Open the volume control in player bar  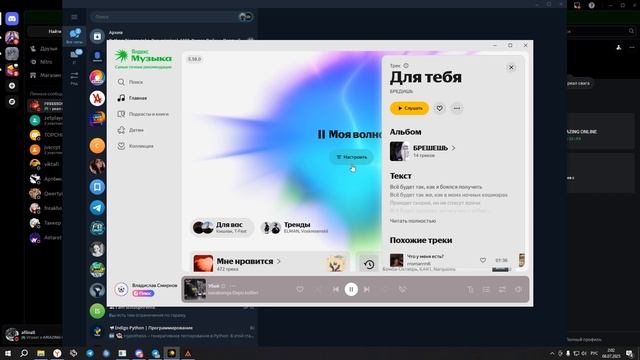coord(518,289)
